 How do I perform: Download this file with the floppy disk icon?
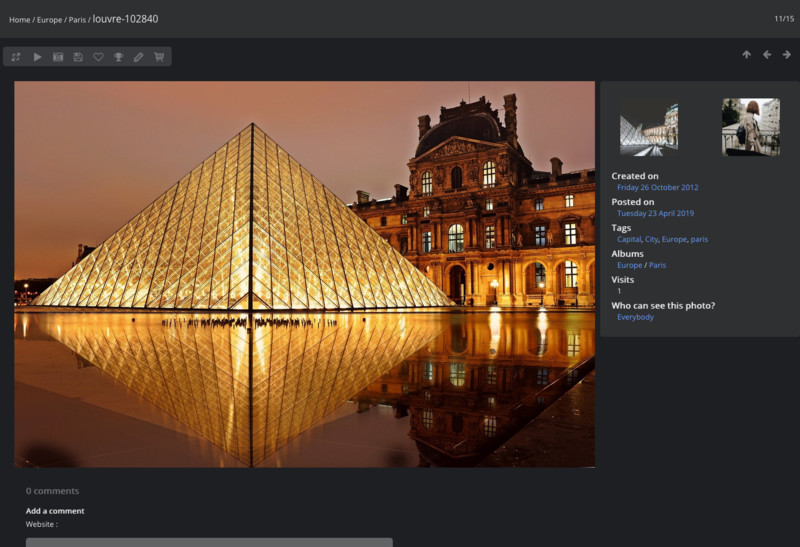coord(78,57)
